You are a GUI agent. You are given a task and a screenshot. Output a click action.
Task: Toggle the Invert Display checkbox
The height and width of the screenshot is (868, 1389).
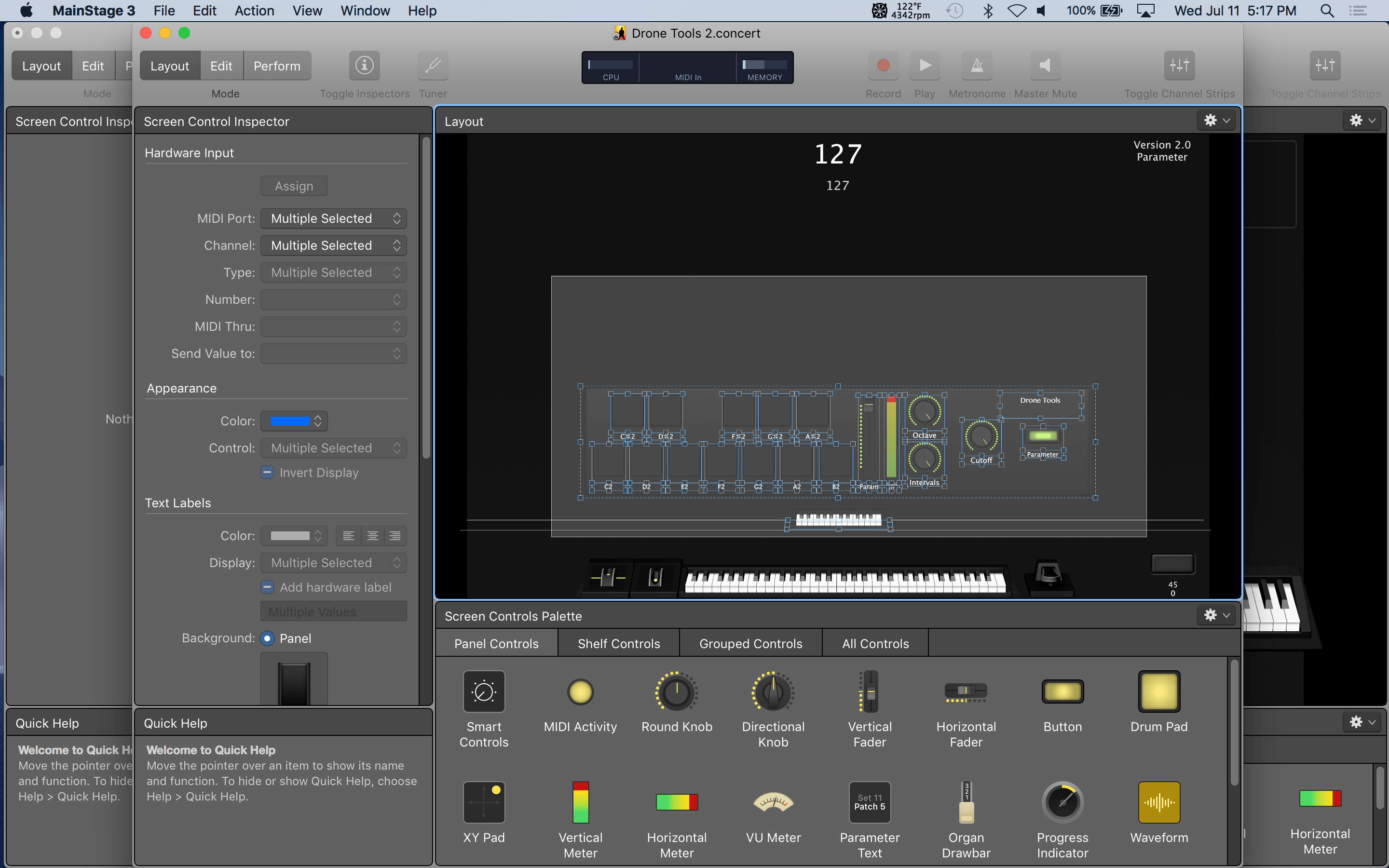pos(267,473)
